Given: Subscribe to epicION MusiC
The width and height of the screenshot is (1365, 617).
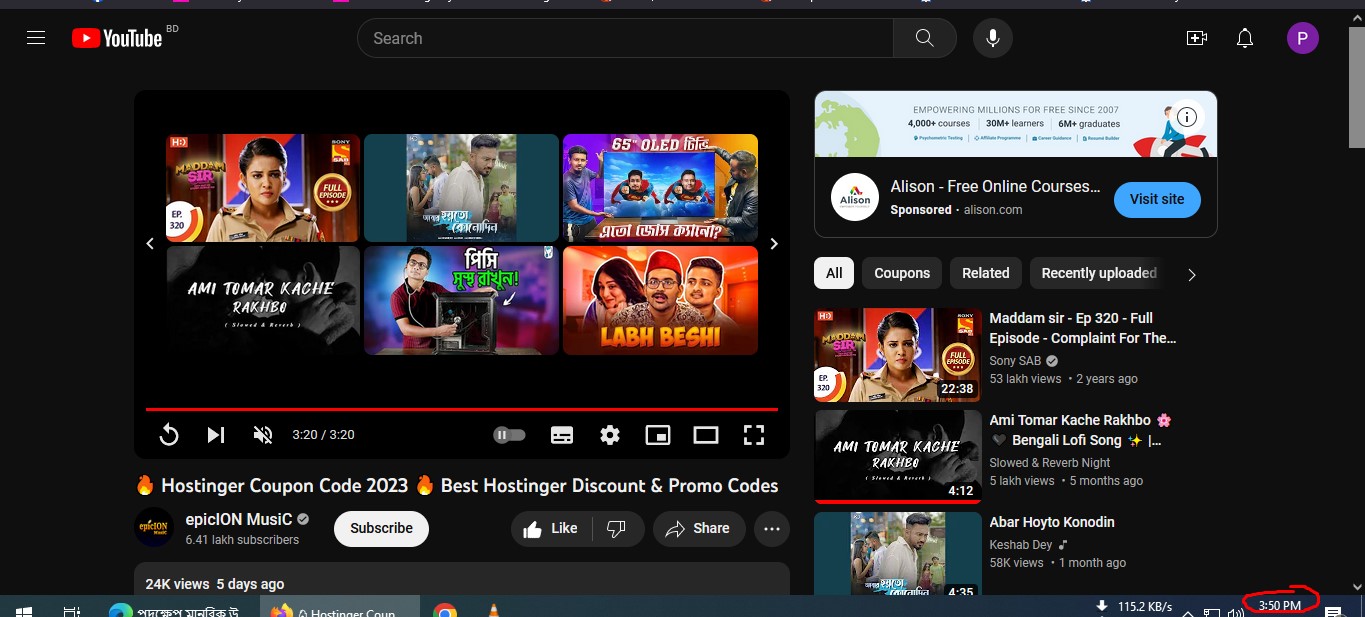Looking at the screenshot, I should coord(381,528).
